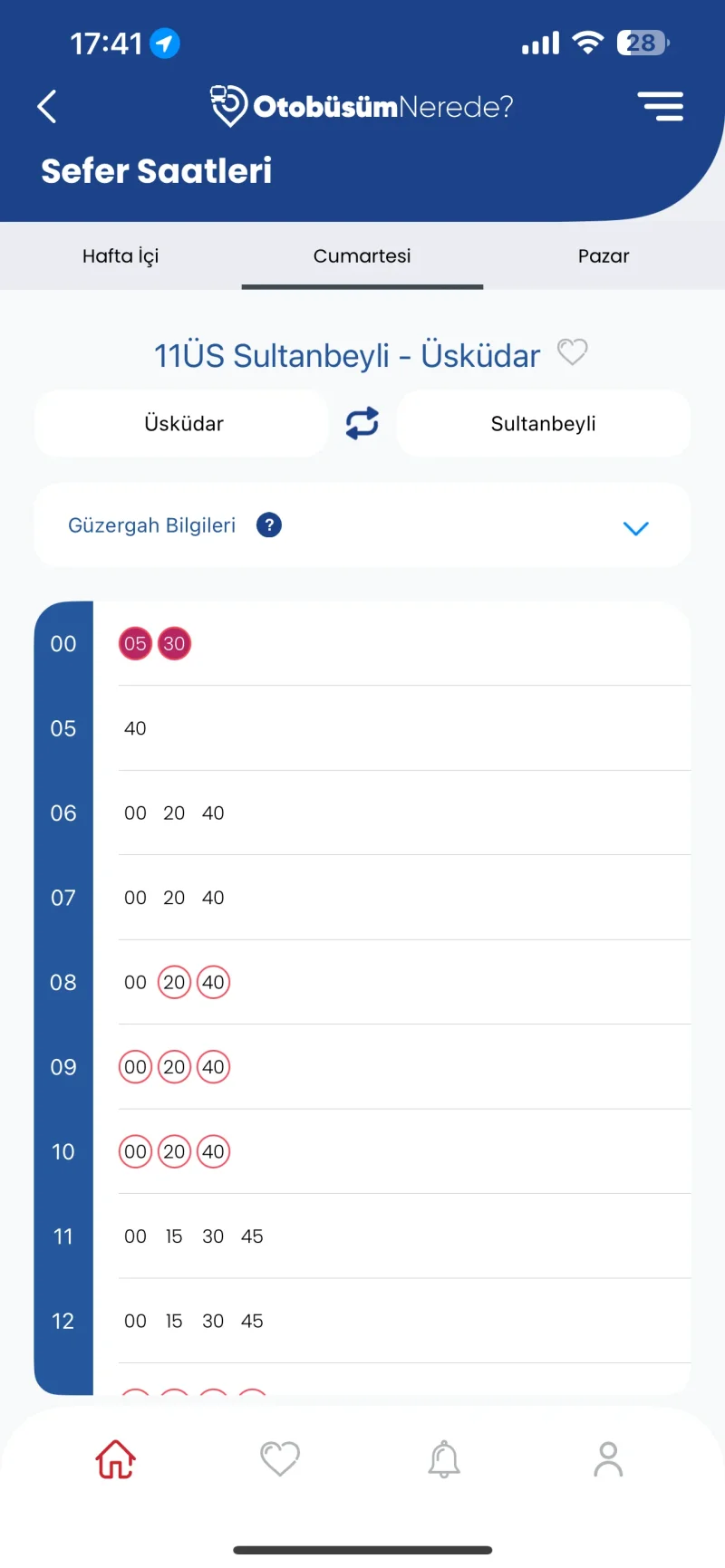
Task: Open favorites in bottom navigation
Action: point(280,1459)
